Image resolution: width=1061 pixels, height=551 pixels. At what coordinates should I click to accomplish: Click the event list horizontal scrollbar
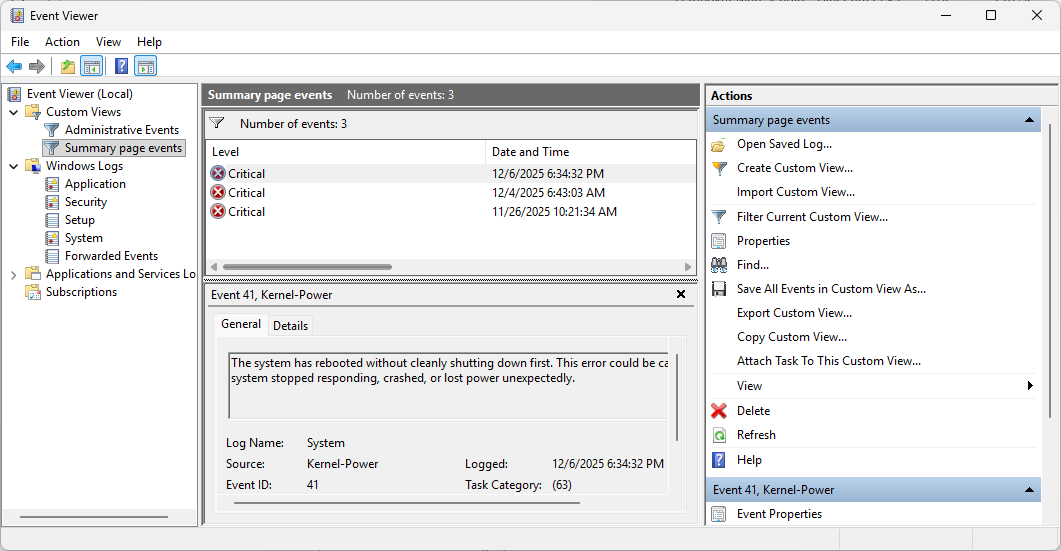point(306,267)
